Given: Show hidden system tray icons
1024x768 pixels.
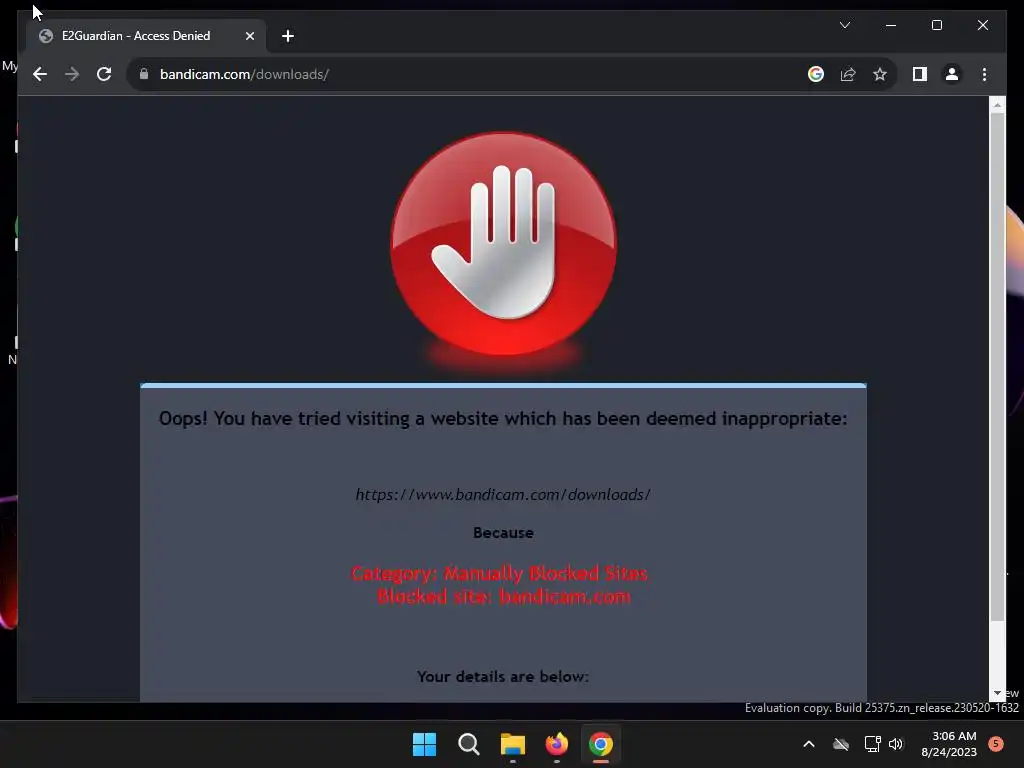Looking at the screenshot, I should [x=808, y=744].
